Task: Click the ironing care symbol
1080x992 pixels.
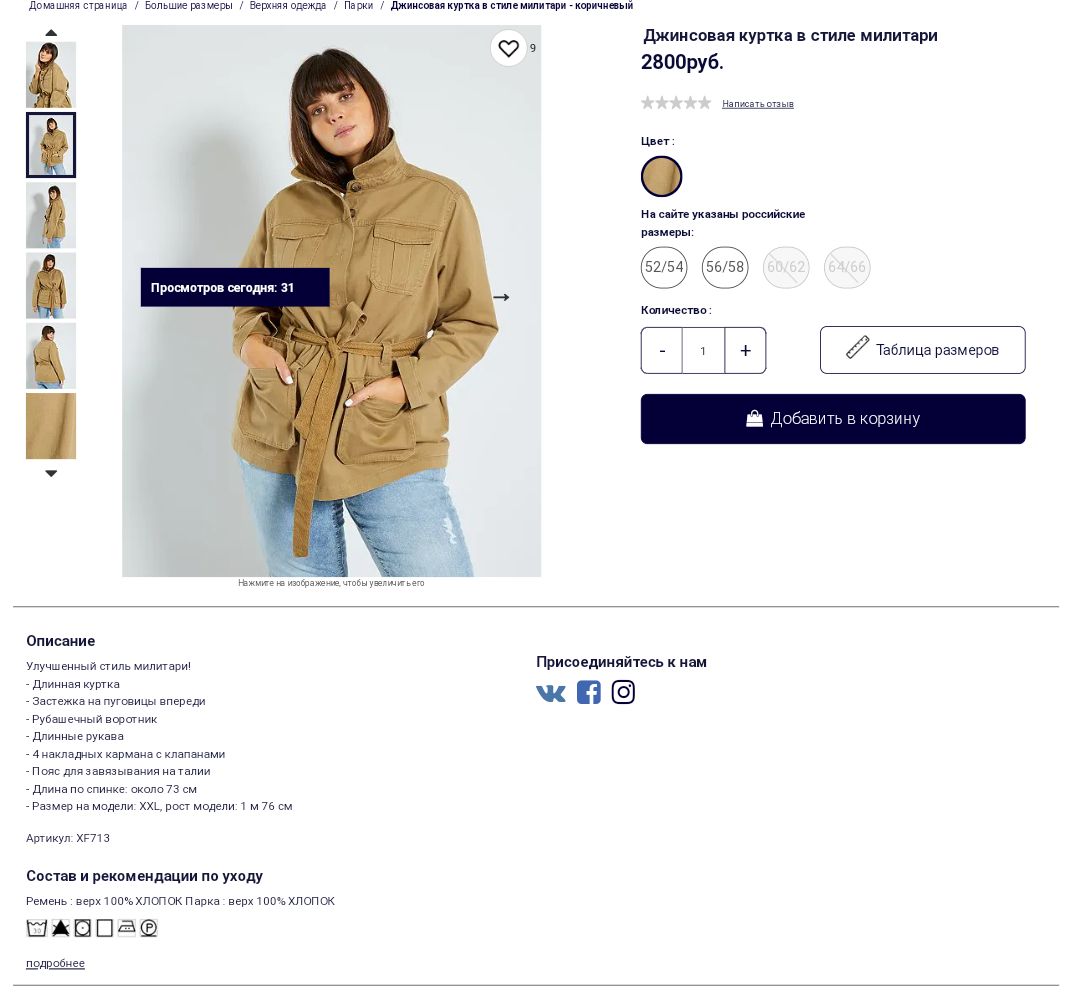Action: [x=127, y=928]
